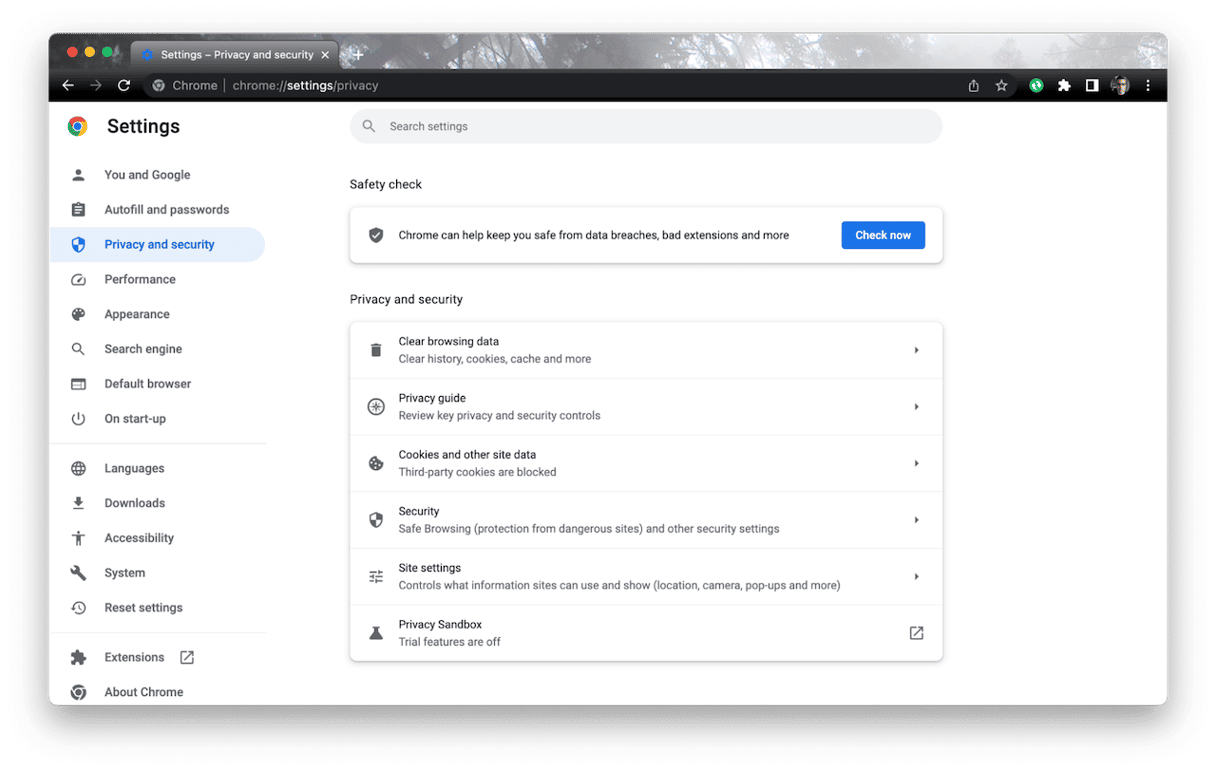1216x770 pixels.
Task: Open the Chrome three-dot menu
Action: [1148, 86]
